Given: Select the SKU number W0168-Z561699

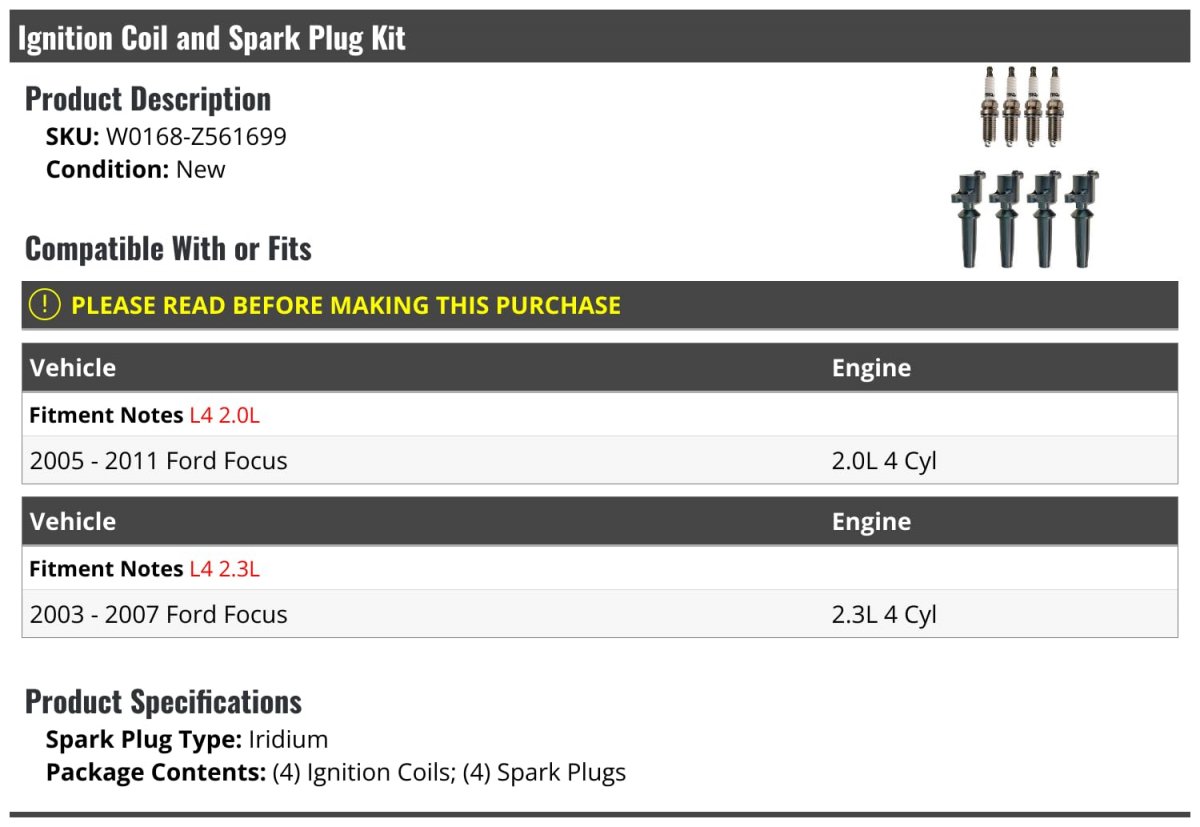Looking at the screenshot, I should pos(196,136).
